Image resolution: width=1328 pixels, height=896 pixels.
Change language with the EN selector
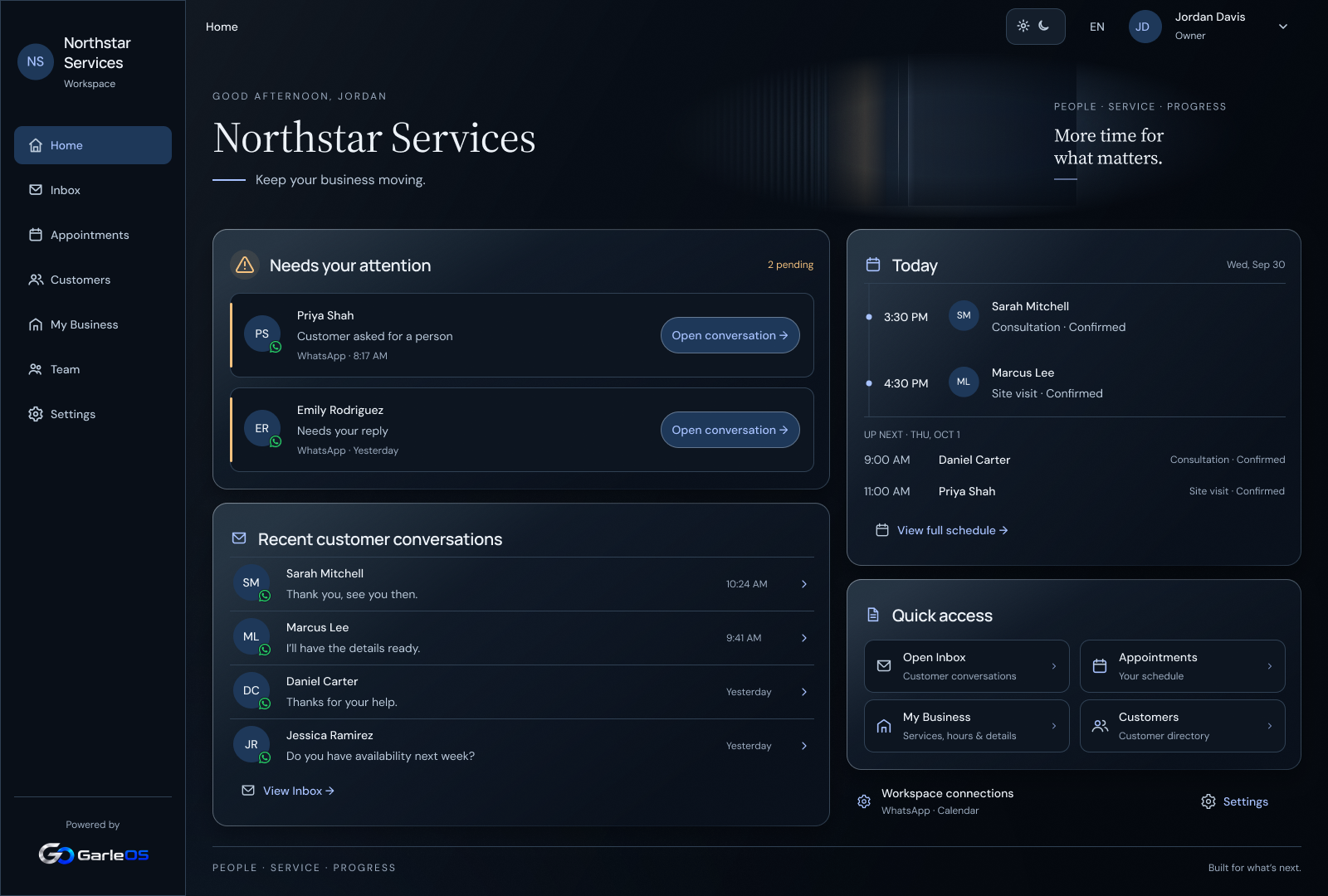pos(1097,27)
